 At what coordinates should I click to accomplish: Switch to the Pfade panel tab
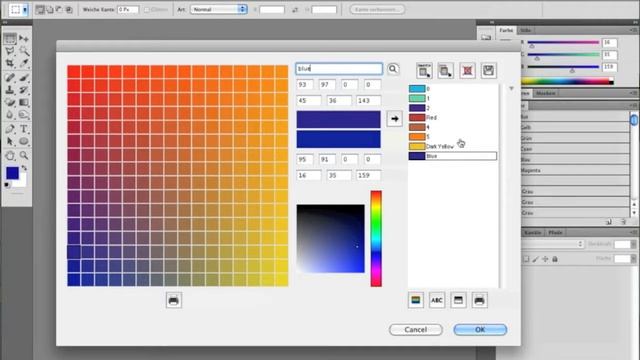(555, 232)
